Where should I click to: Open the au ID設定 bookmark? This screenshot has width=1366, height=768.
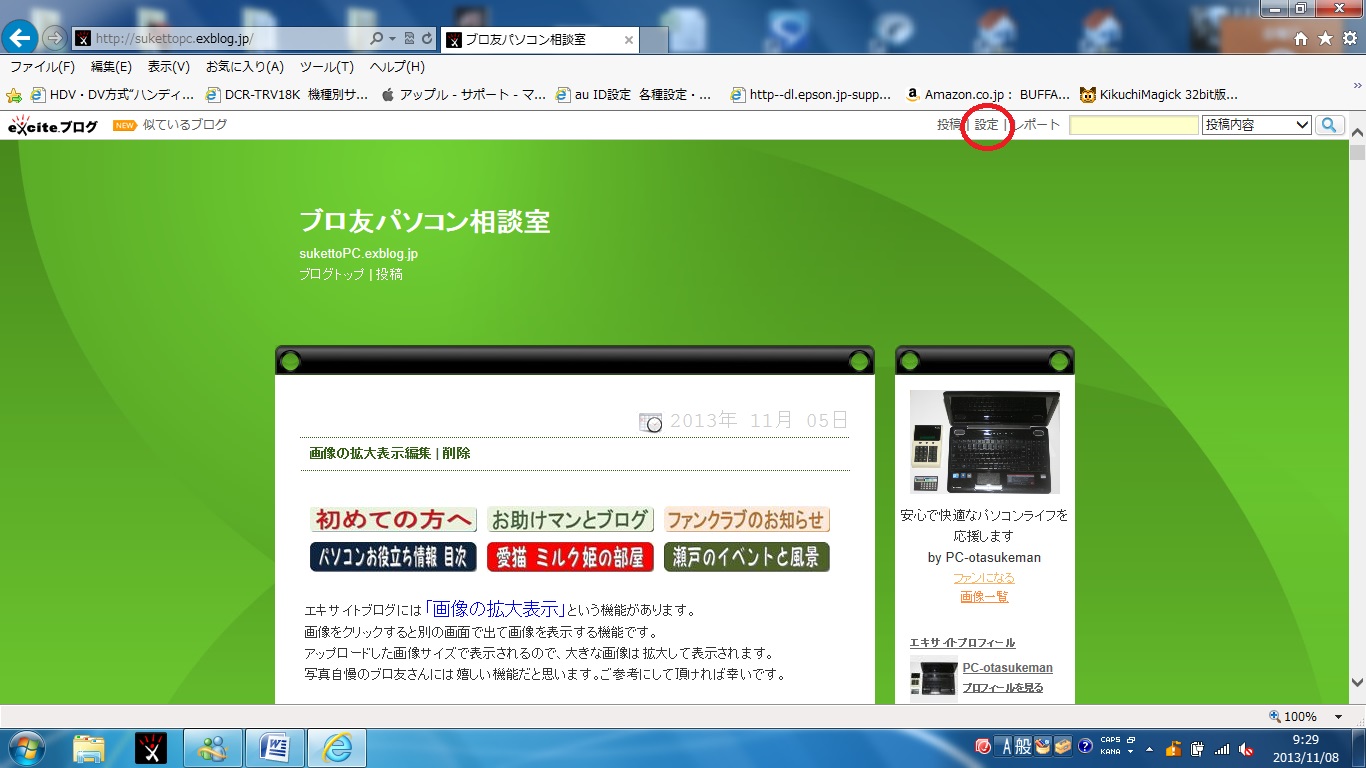pyautogui.click(x=634, y=95)
